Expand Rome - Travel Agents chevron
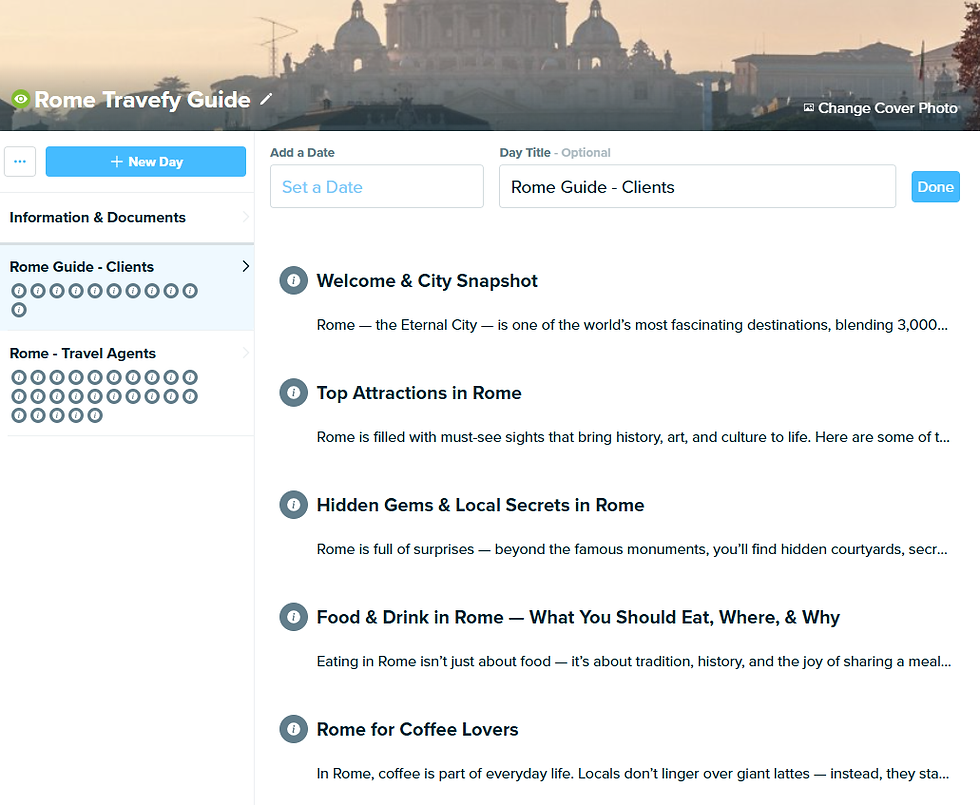 click(x=245, y=353)
